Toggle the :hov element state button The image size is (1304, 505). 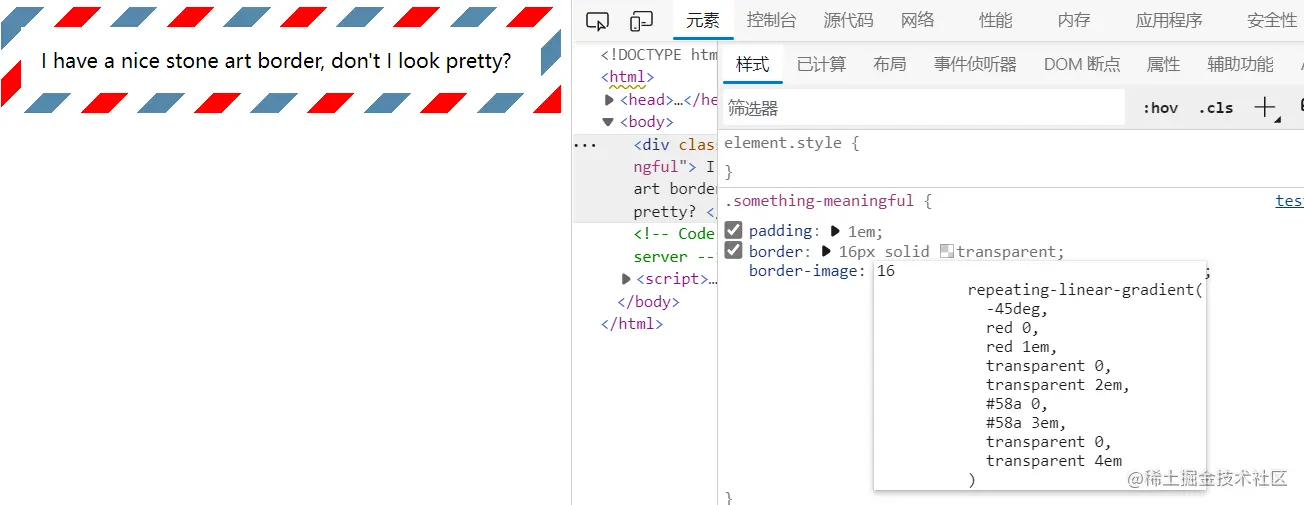(1160, 108)
